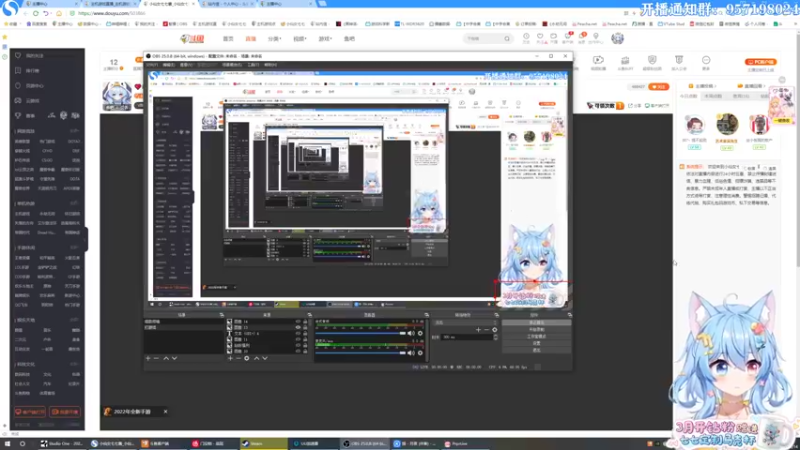Move selected scene down in Scenes dock
The image size is (800, 450).
click(174, 359)
